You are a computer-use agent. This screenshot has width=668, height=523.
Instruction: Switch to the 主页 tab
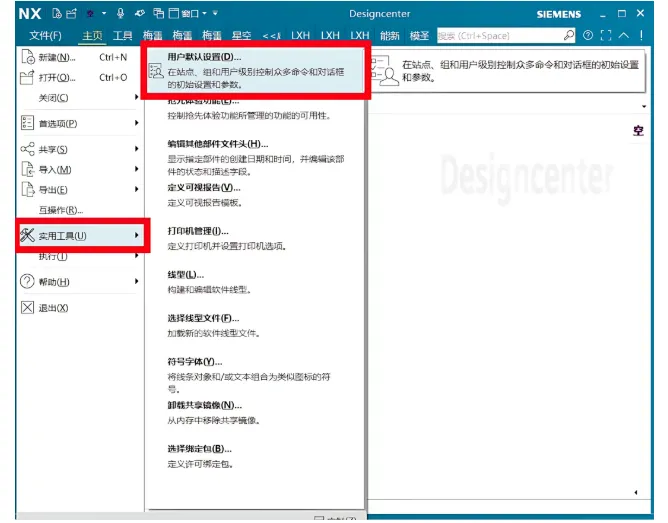(x=92, y=35)
